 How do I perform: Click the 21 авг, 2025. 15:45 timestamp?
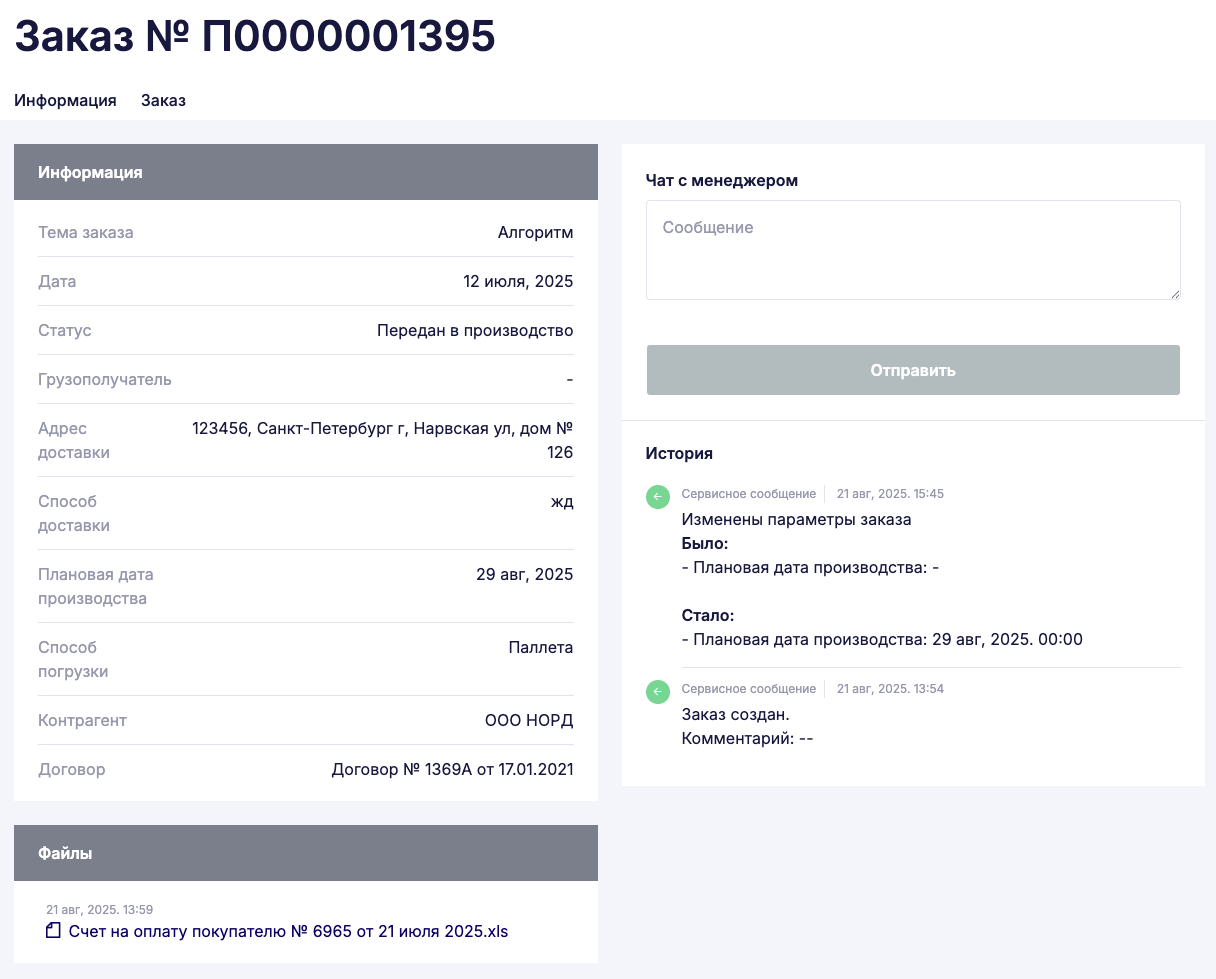coord(890,494)
